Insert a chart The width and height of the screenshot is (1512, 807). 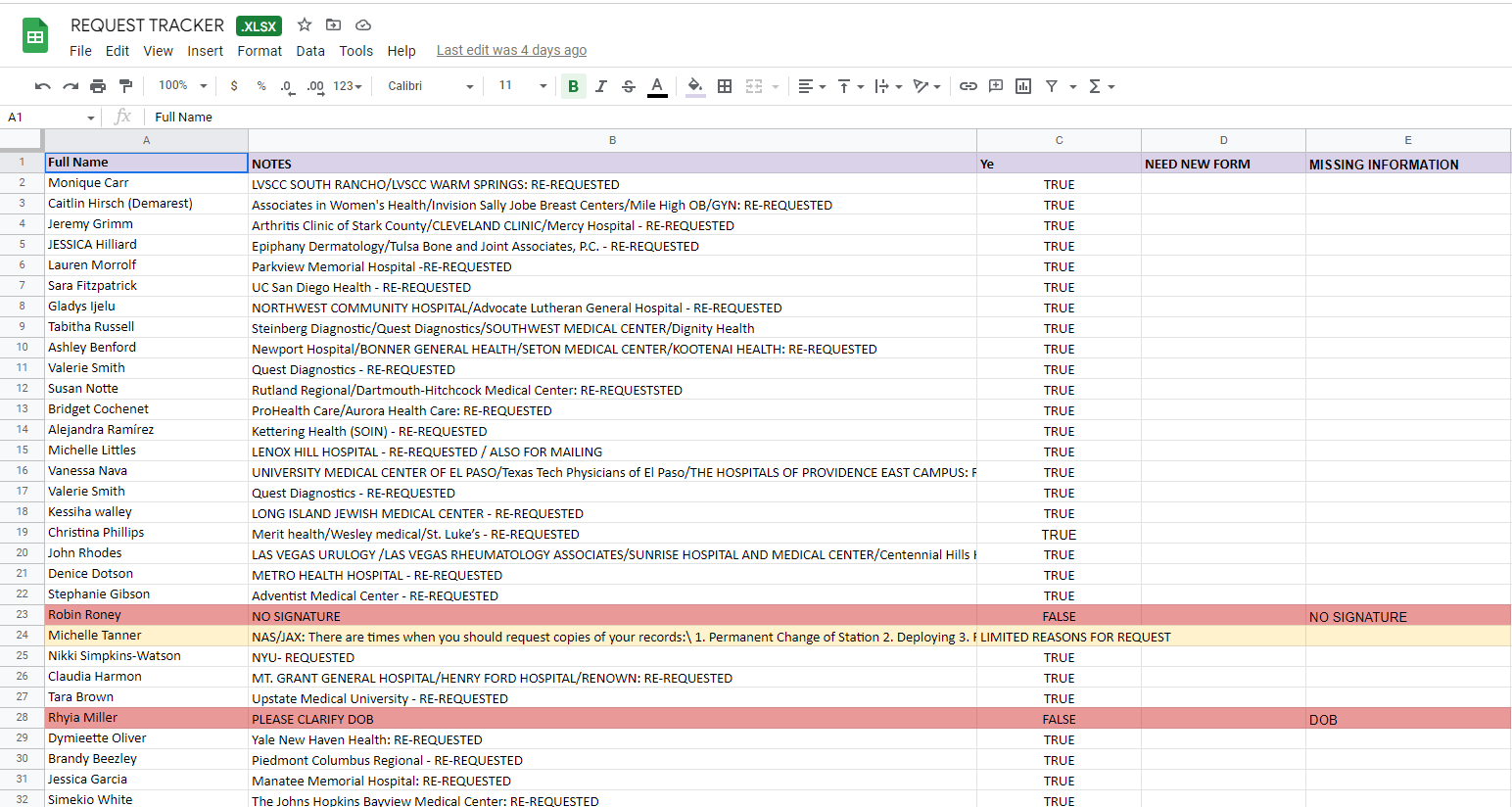(x=1023, y=86)
